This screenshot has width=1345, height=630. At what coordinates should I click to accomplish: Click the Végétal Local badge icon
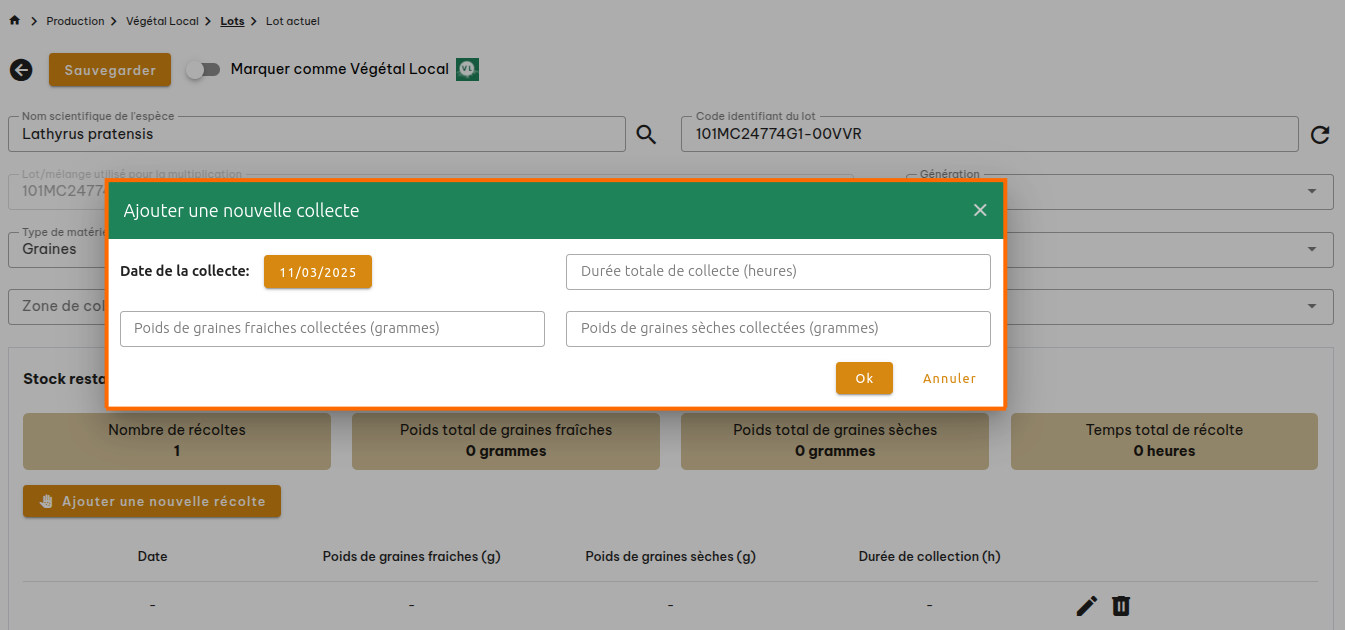pyautogui.click(x=467, y=69)
